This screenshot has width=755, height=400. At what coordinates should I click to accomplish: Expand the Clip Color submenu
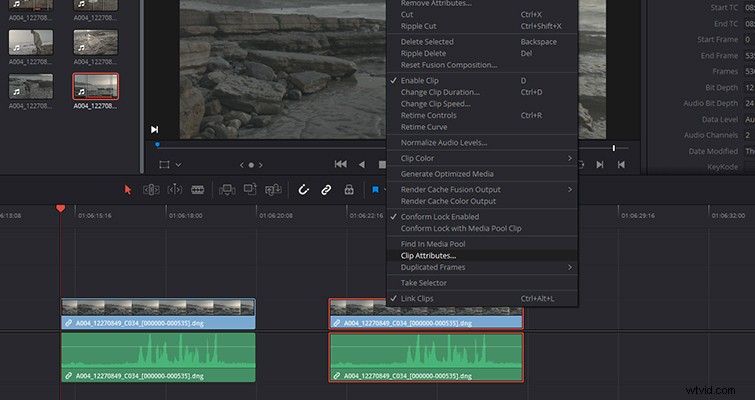pos(482,158)
